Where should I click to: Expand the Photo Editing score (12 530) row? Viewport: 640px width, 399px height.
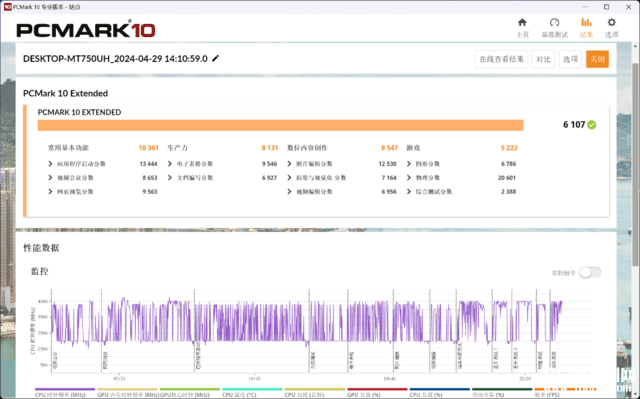(x=342, y=164)
